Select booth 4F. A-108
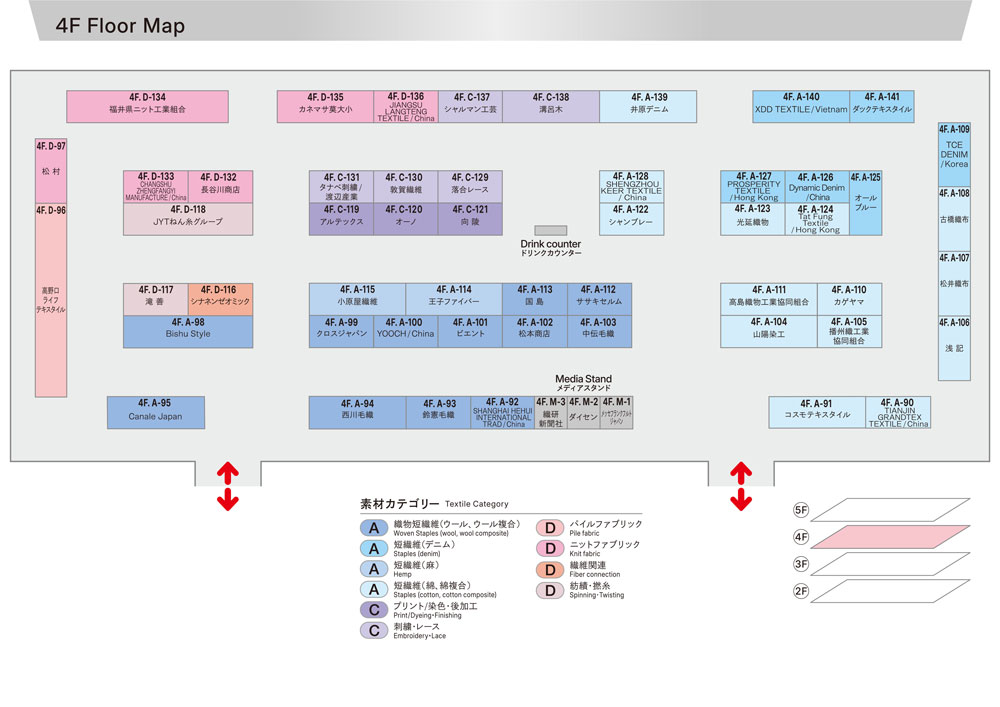This screenshot has width=1000, height=707. click(x=954, y=219)
